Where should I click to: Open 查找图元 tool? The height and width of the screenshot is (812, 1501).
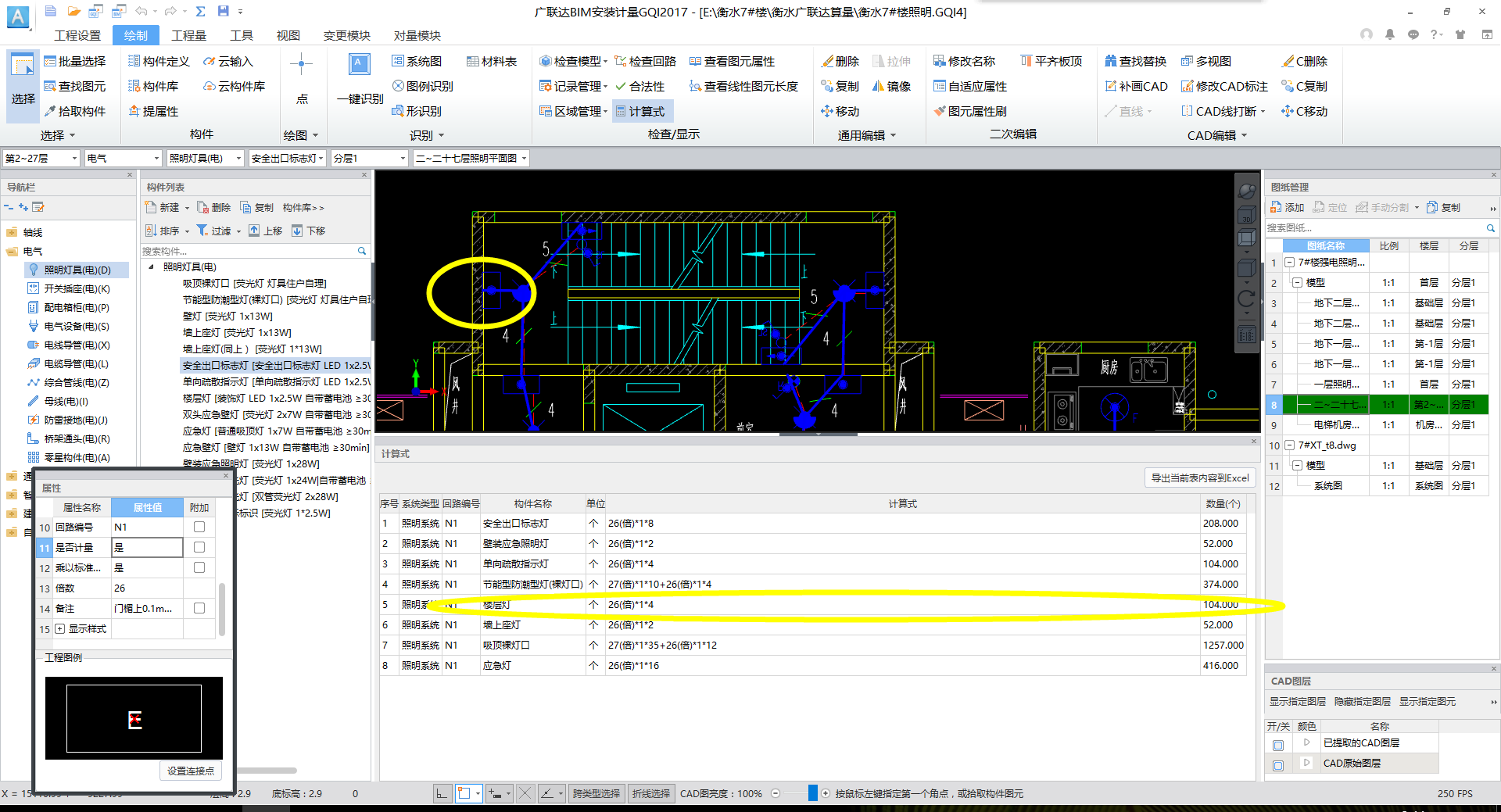pos(74,86)
